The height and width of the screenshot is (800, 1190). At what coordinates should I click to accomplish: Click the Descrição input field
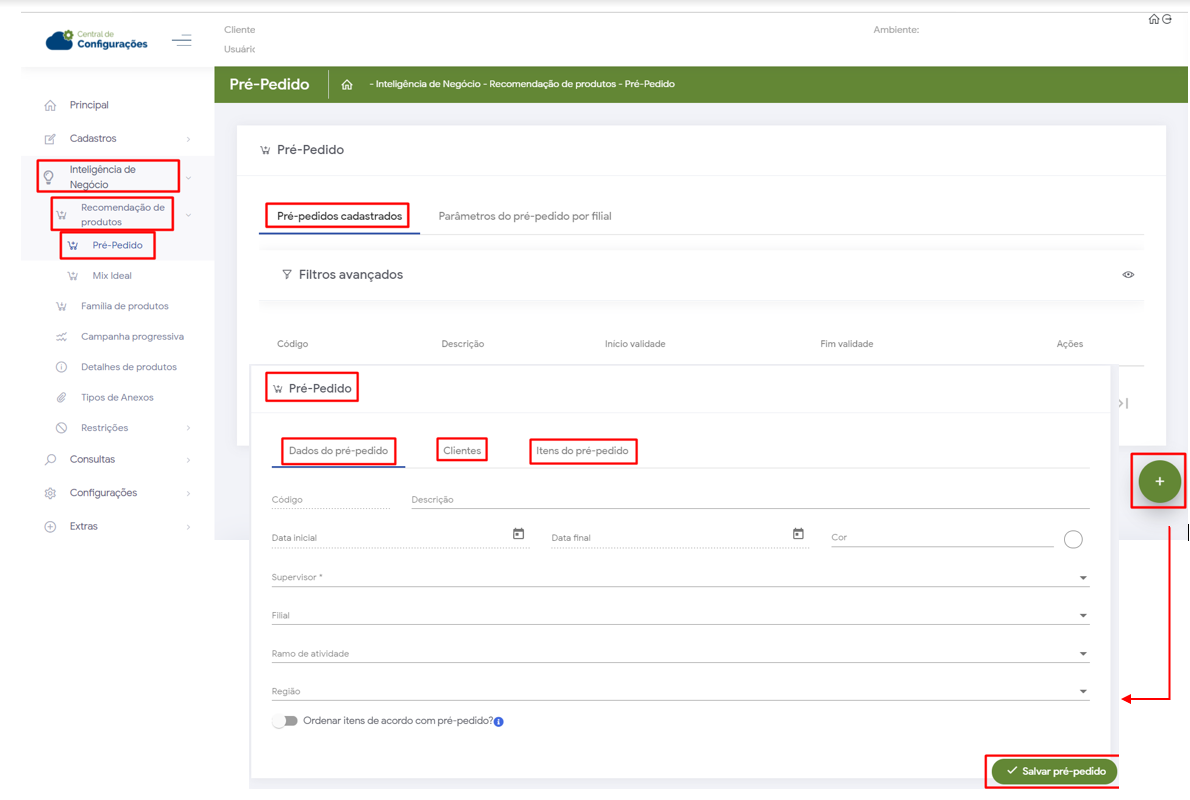coord(750,500)
